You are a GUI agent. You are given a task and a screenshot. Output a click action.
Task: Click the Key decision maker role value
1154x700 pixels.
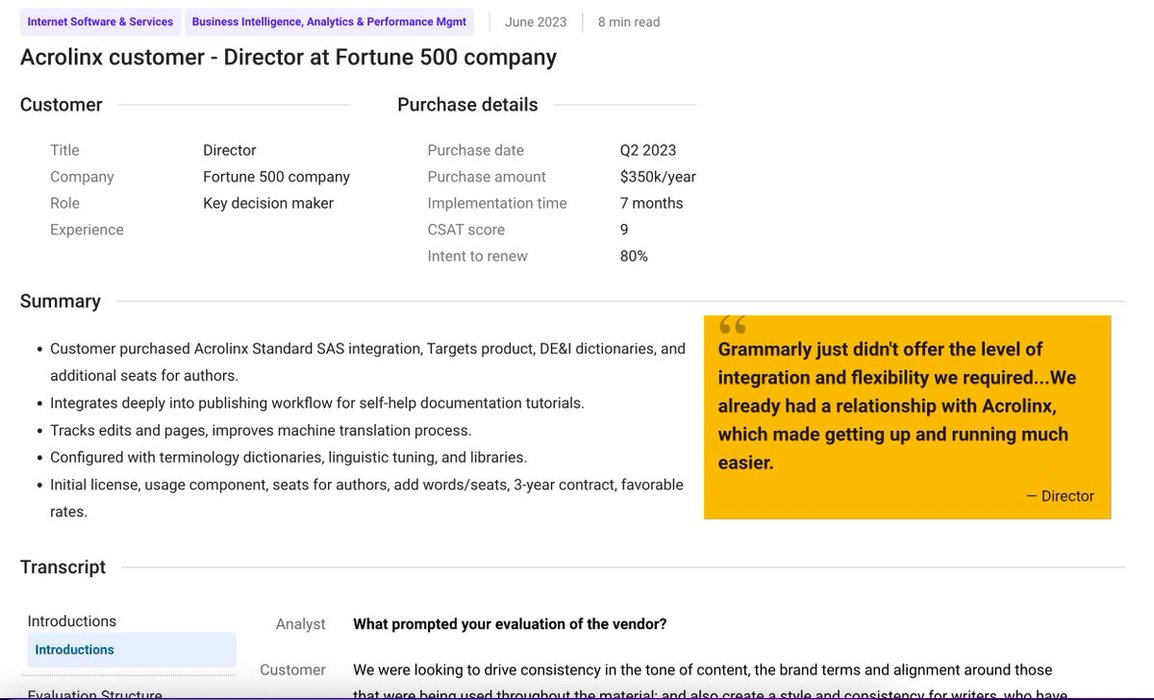[x=268, y=203]
